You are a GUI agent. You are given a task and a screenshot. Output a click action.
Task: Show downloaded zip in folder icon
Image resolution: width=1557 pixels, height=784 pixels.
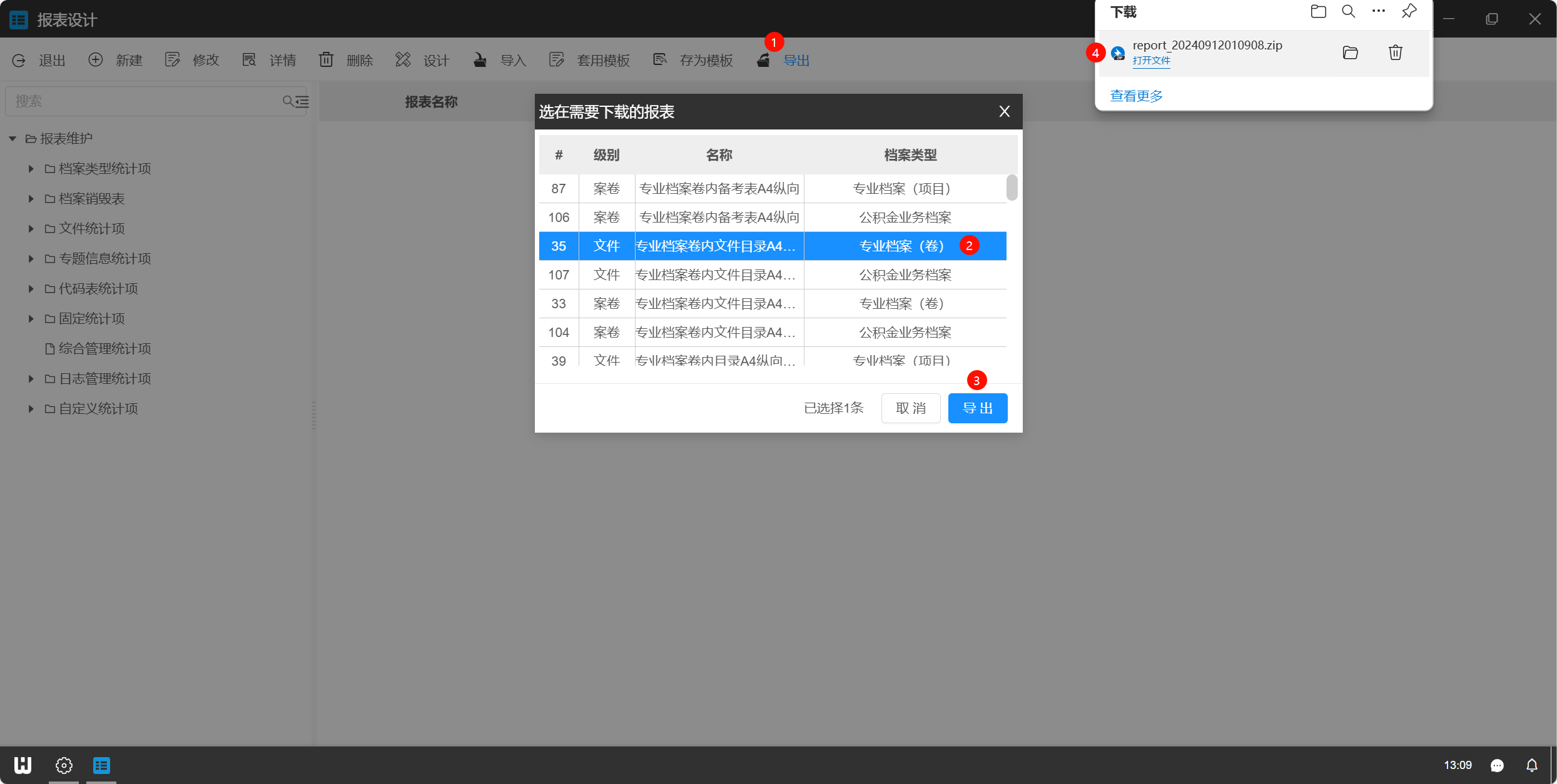(x=1350, y=53)
